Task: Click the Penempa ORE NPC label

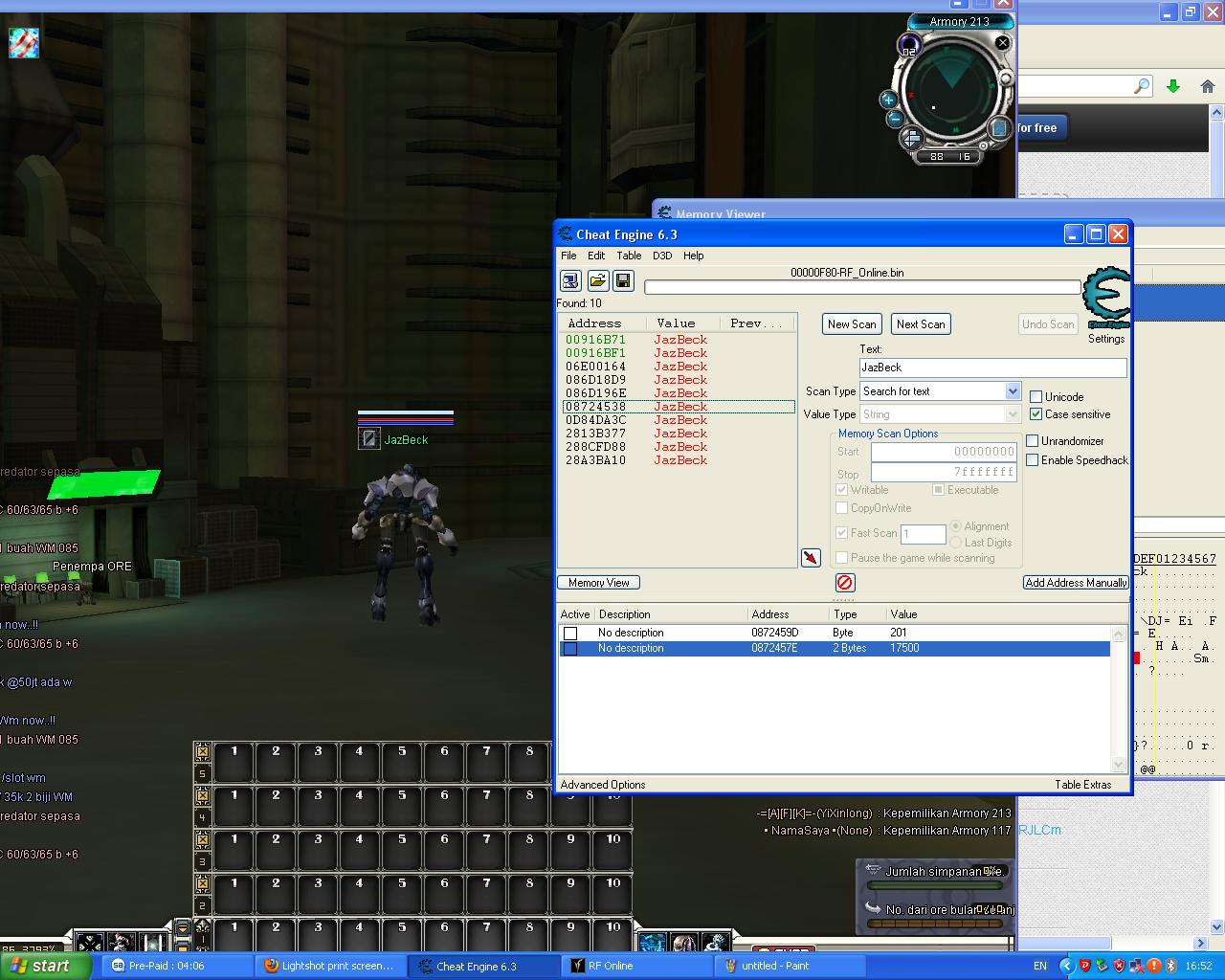Action: tap(92, 567)
